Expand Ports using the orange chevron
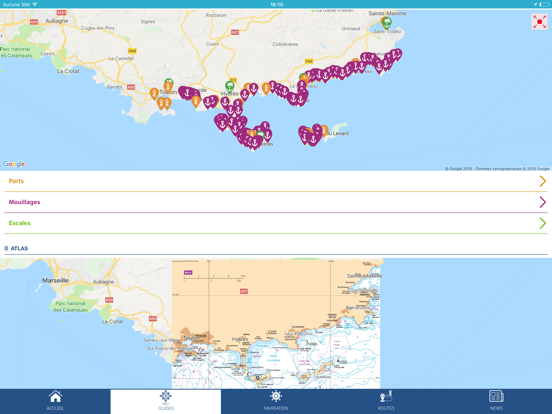Image resolution: width=552 pixels, height=414 pixels. click(x=542, y=181)
